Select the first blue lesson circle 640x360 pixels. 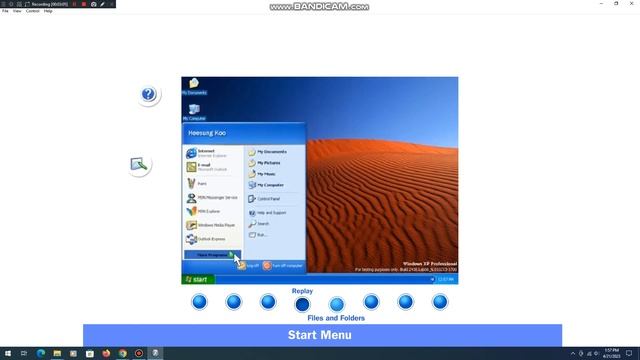point(200,302)
